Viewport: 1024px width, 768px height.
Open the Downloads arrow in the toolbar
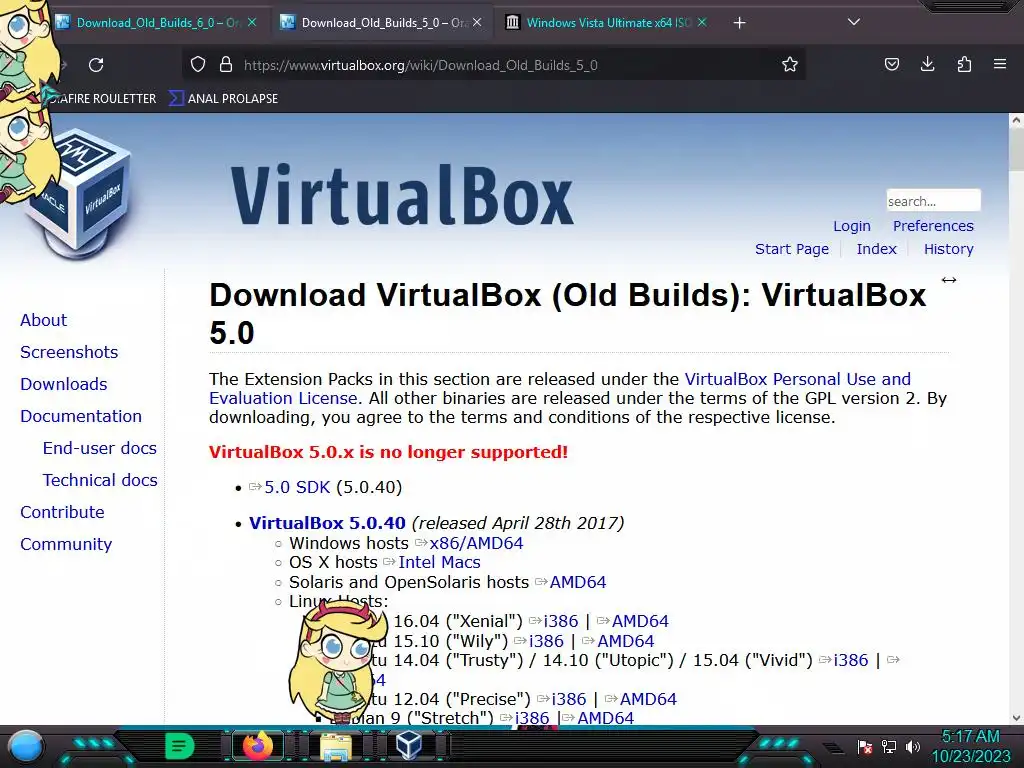click(927, 64)
